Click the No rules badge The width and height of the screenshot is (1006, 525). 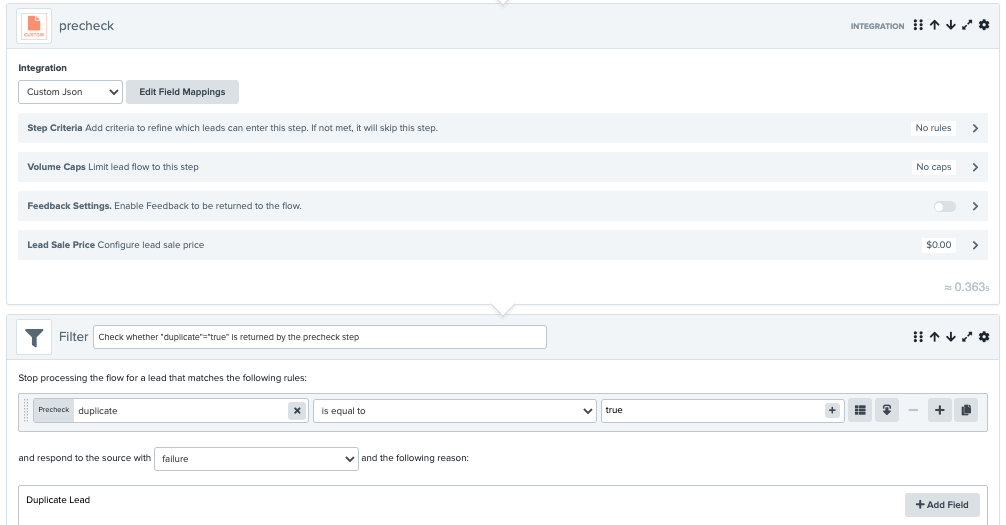point(933,128)
